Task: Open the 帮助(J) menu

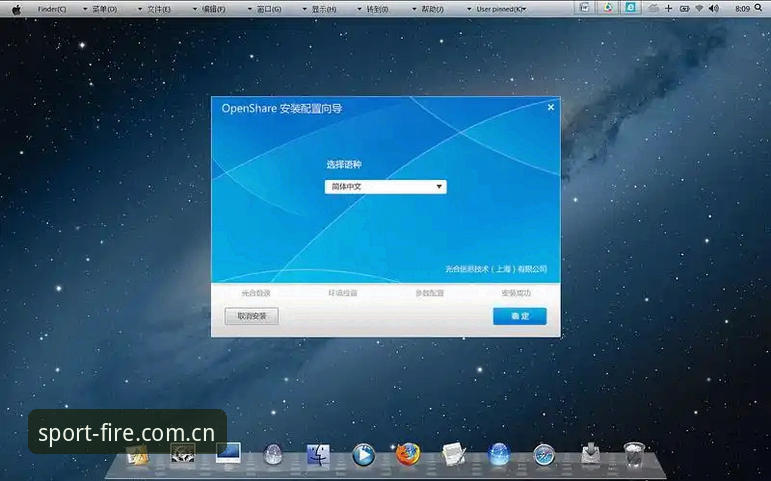Action: click(432, 9)
